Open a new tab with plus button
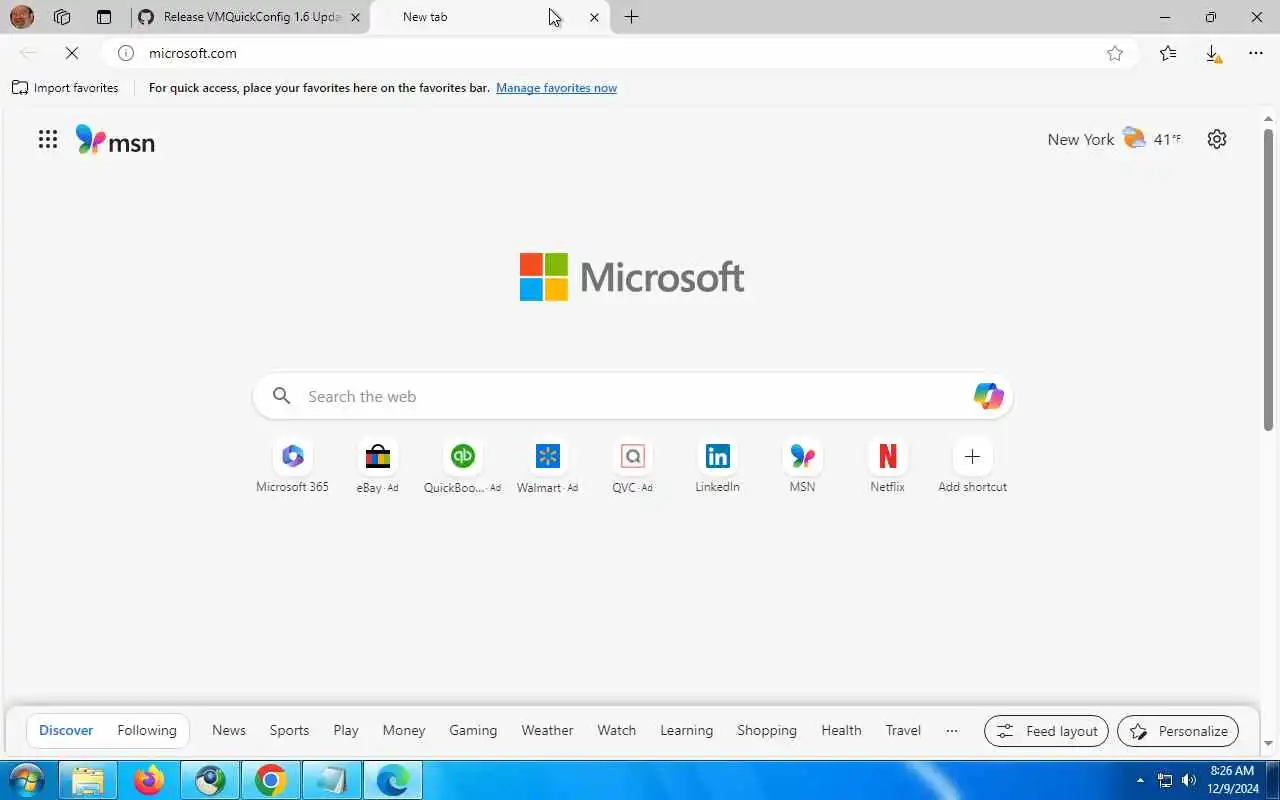This screenshot has width=1280, height=800. [631, 17]
